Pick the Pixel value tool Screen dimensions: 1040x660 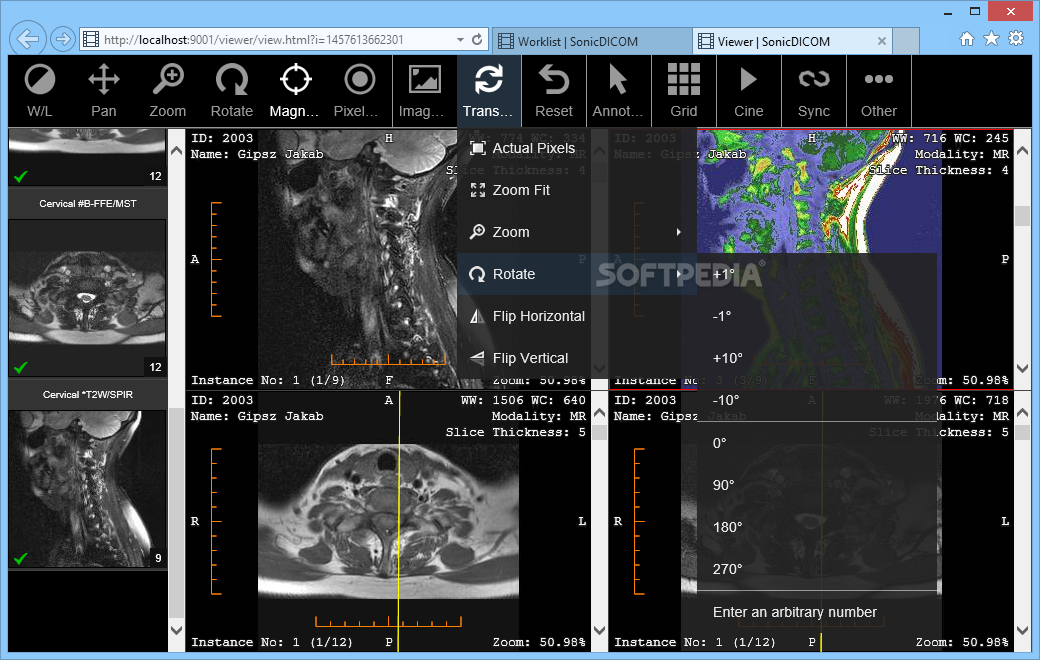(x=359, y=91)
